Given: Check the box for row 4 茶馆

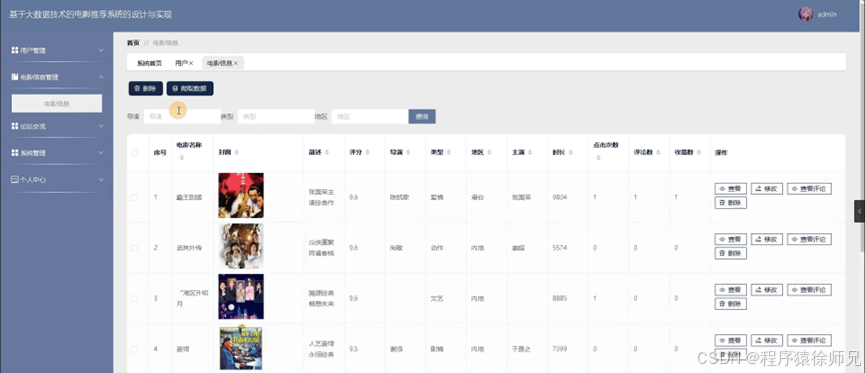Looking at the screenshot, I should pos(135,349).
